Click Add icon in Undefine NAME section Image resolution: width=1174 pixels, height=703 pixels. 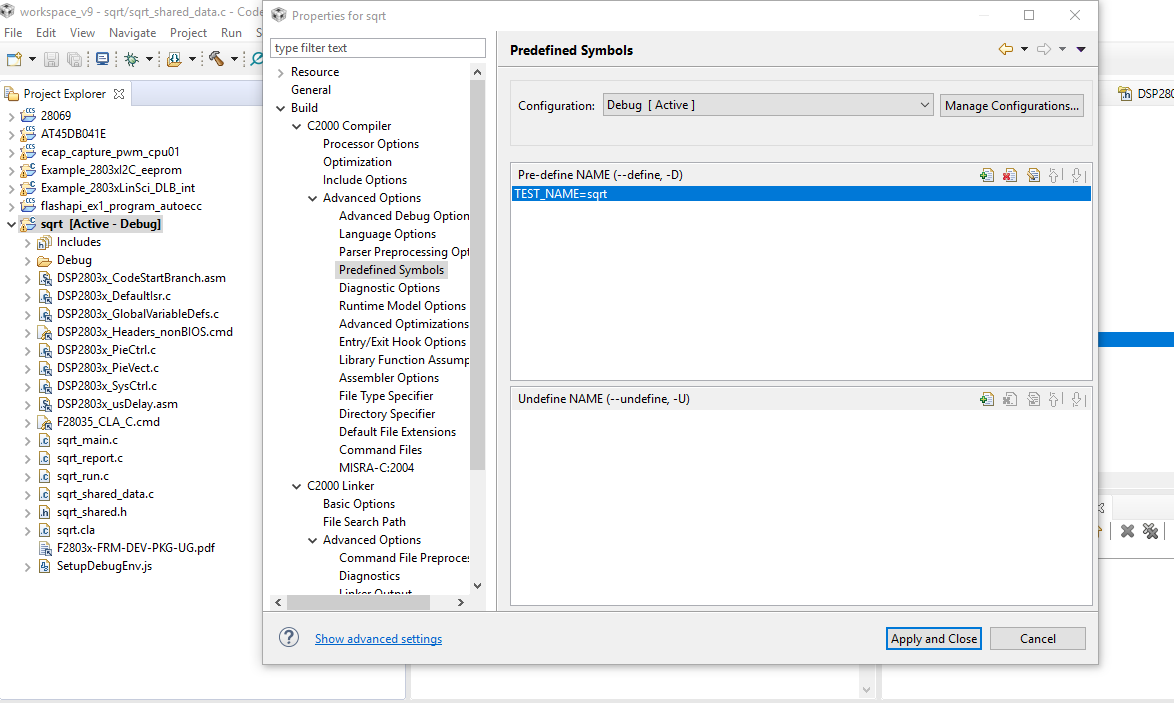point(987,399)
